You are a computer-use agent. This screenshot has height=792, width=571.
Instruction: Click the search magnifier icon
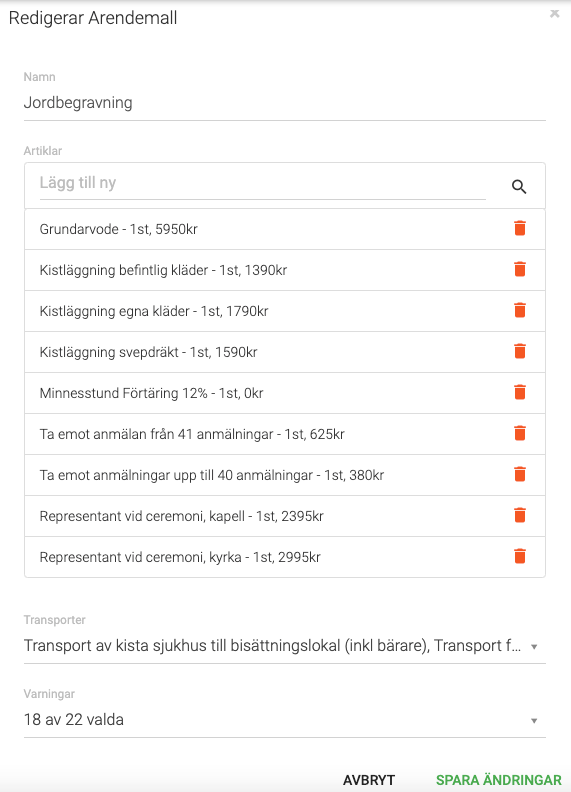coord(519,187)
